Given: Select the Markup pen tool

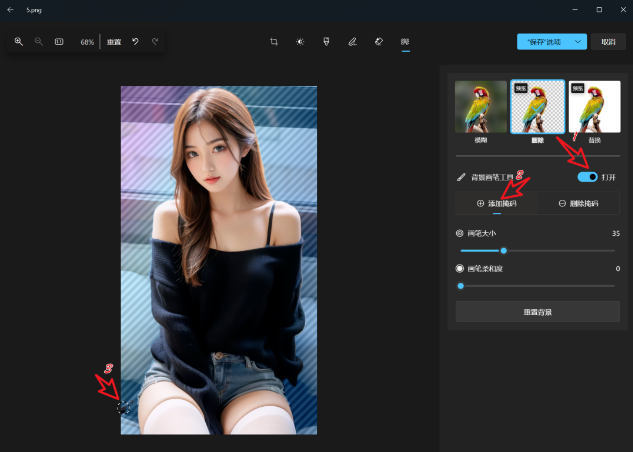Looking at the screenshot, I should [352, 42].
